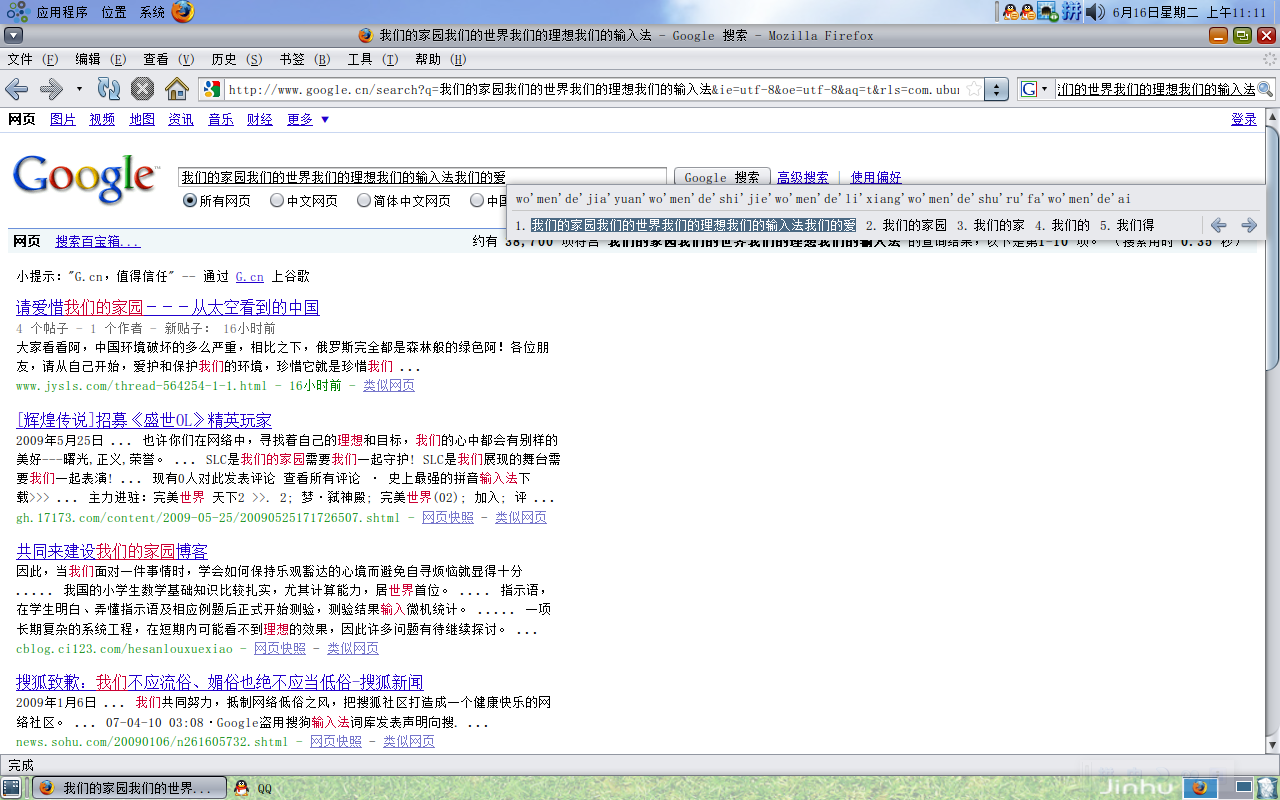The height and width of the screenshot is (800, 1280).
Task: Open the 编辑 menu
Action: (x=100, y=59)
